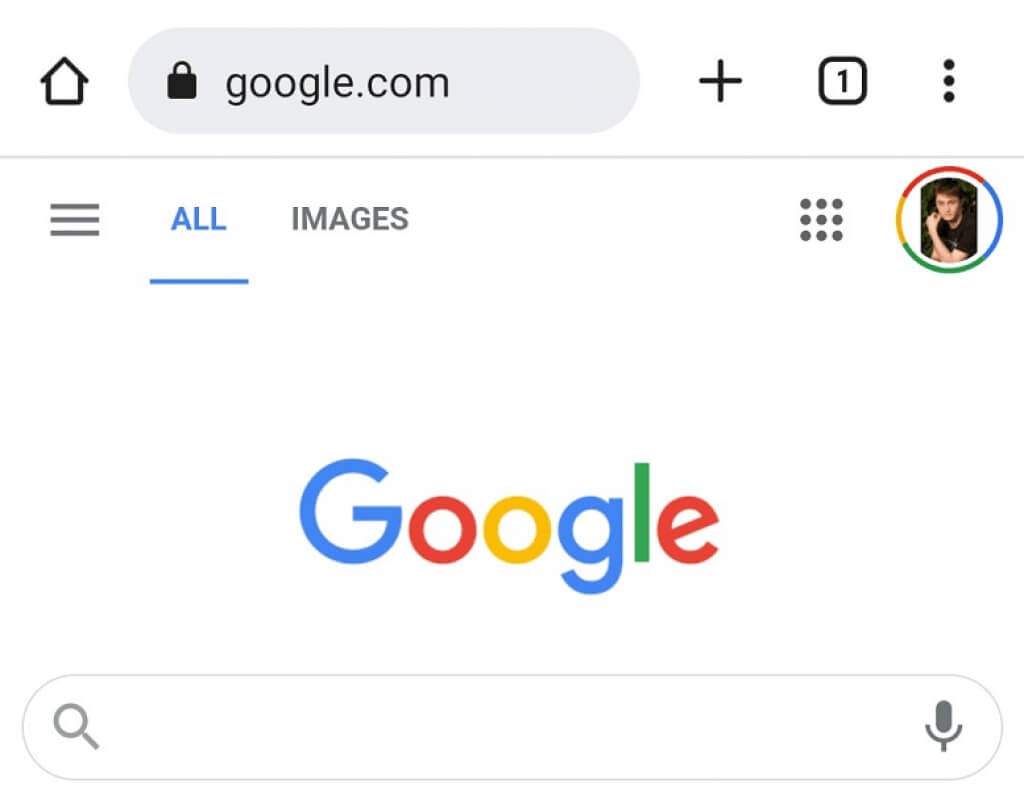Tap the profile avatar picture
This screenshot has width=1024, height=791.
click(x=949, y=219)
